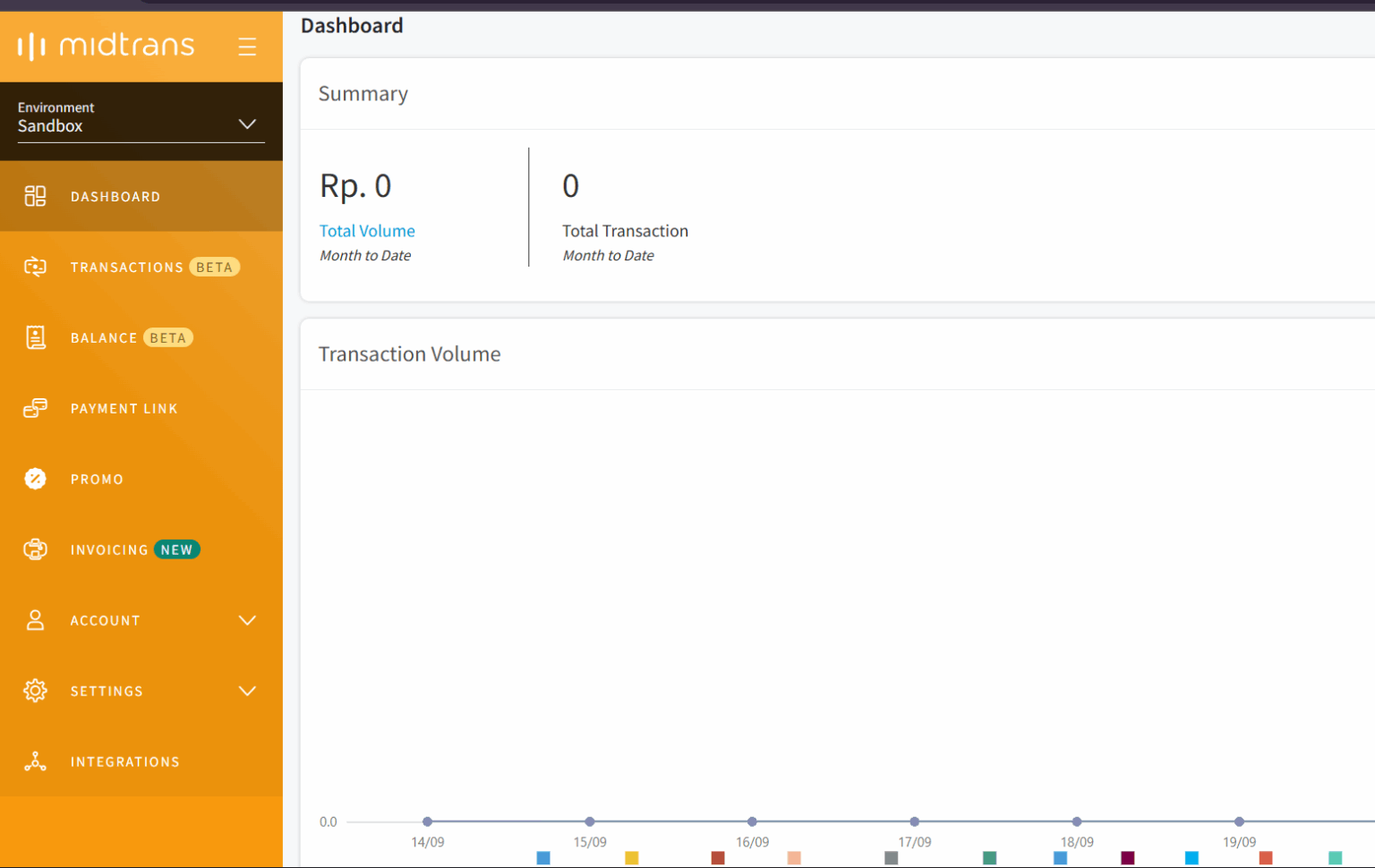
Task: Click the blue legend swatch below chart
Action: pyautogui.click(x=543, y=857)
